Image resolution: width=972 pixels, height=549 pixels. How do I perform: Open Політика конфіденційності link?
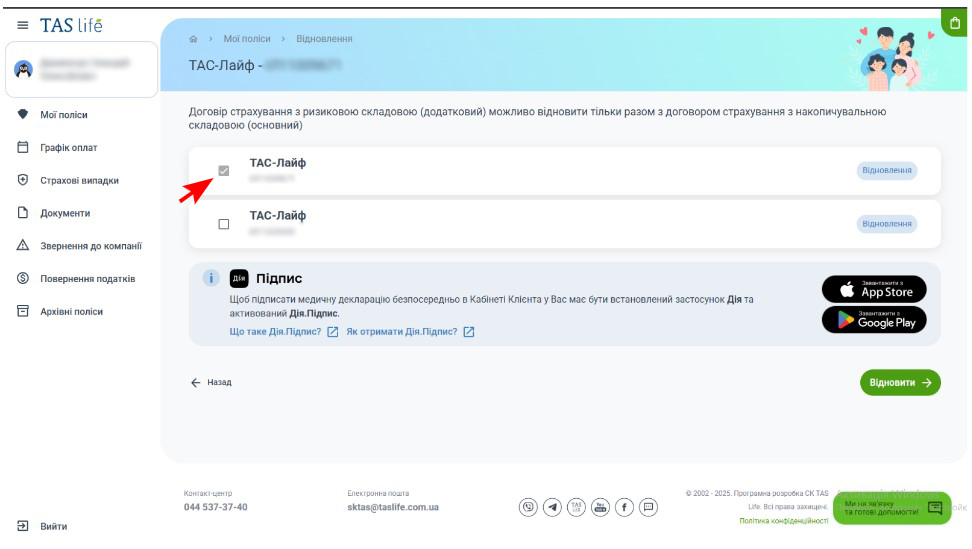tap(784, 520)
